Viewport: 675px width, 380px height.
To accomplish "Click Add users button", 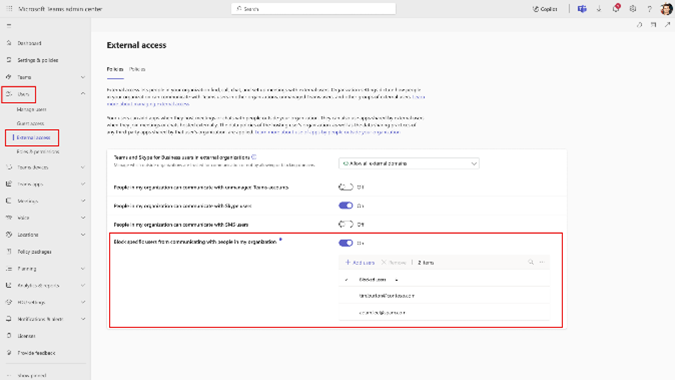I will pos(360,263).
